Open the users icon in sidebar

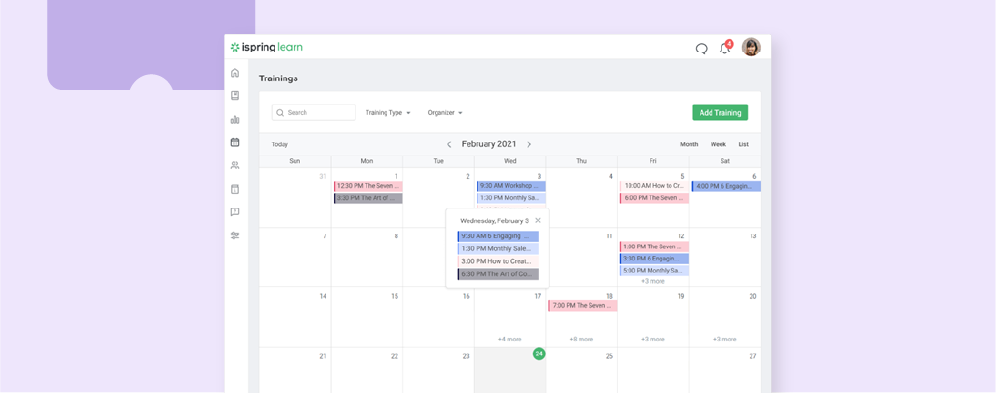(235, 166)
